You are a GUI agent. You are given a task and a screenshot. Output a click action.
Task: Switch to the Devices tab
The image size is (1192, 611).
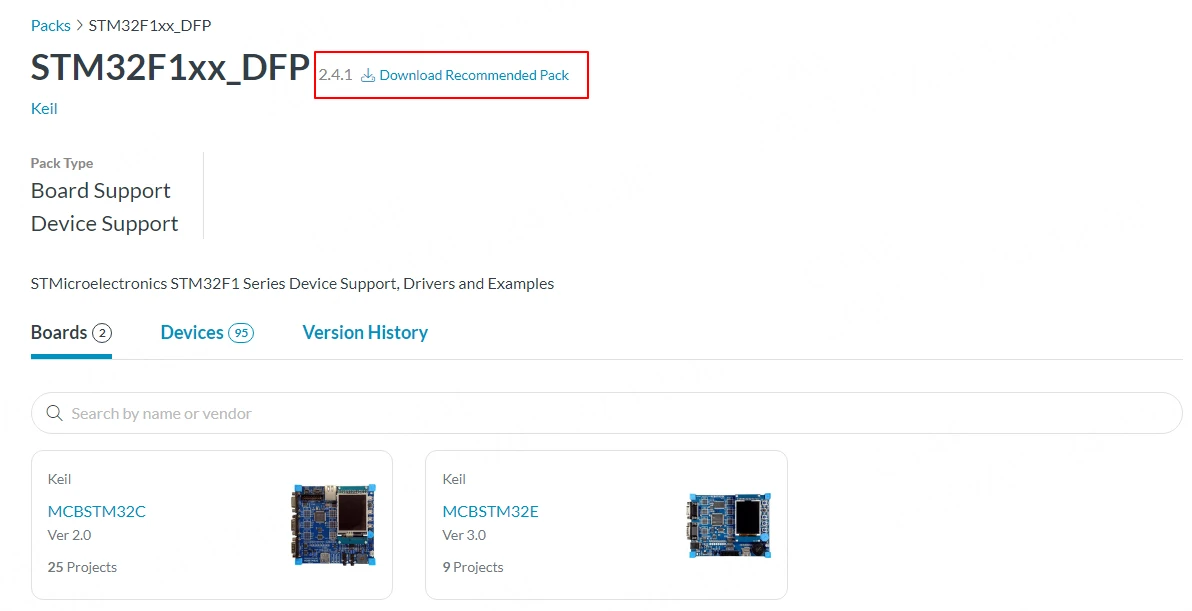(192, 333)
